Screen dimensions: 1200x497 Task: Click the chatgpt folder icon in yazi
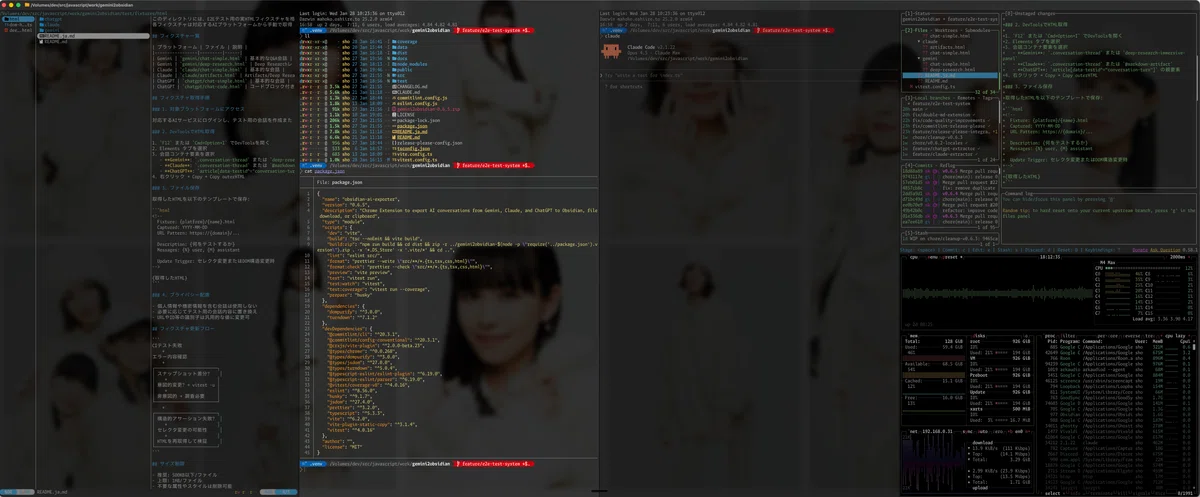pyautogui.click(x=41, y=19)
